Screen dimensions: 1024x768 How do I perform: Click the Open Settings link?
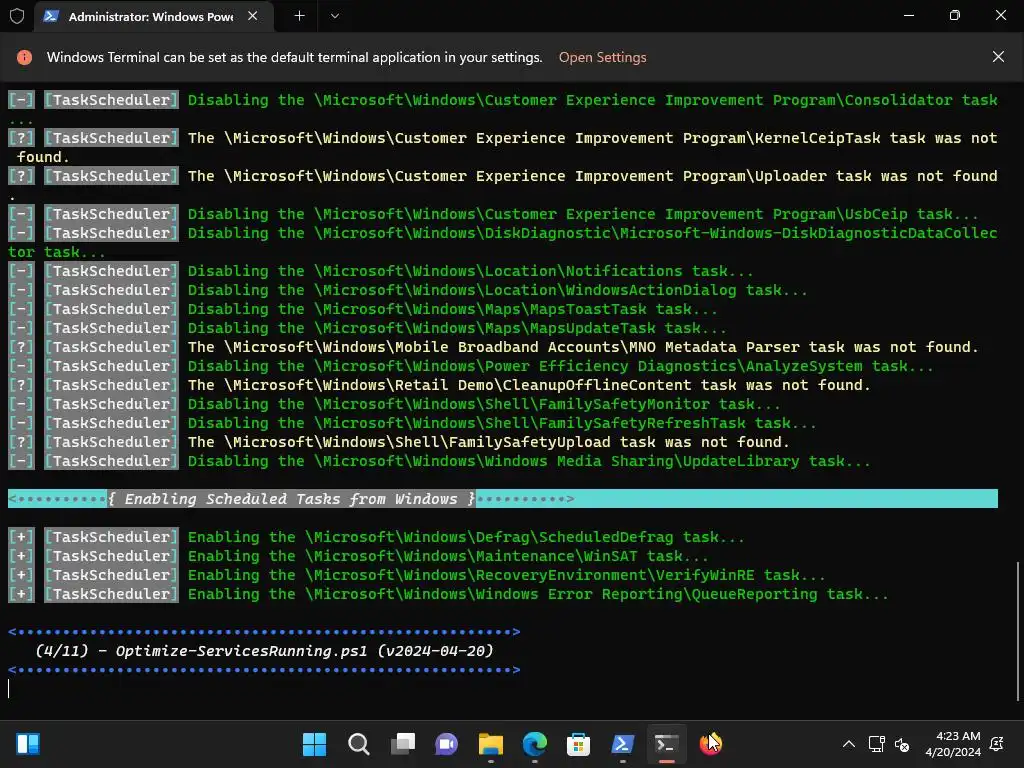click(x=602, y=57)
